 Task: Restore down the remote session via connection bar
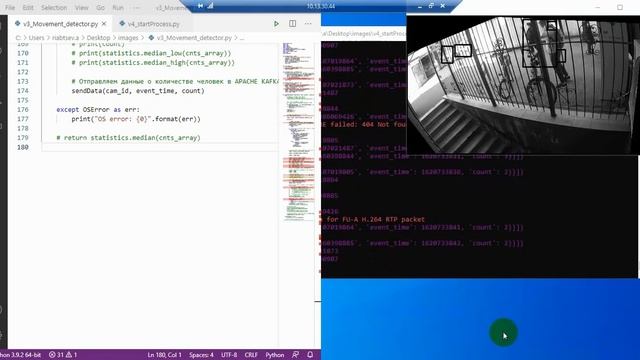coord(431,6)
